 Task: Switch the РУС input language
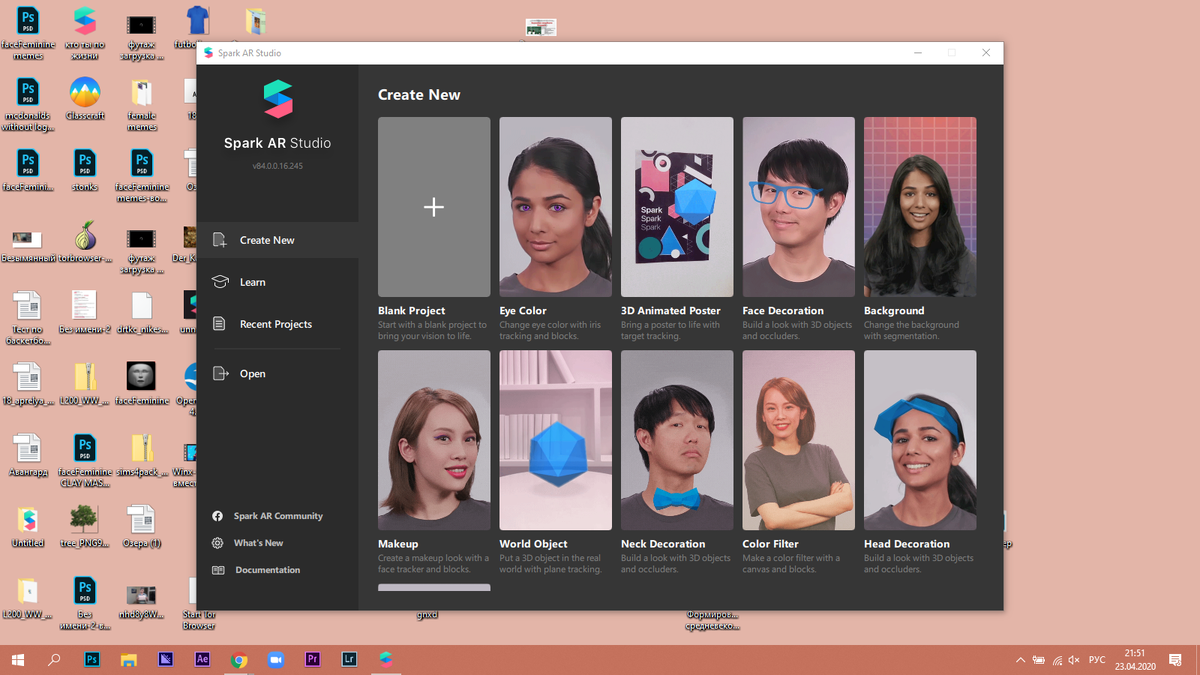(1097, 660)
